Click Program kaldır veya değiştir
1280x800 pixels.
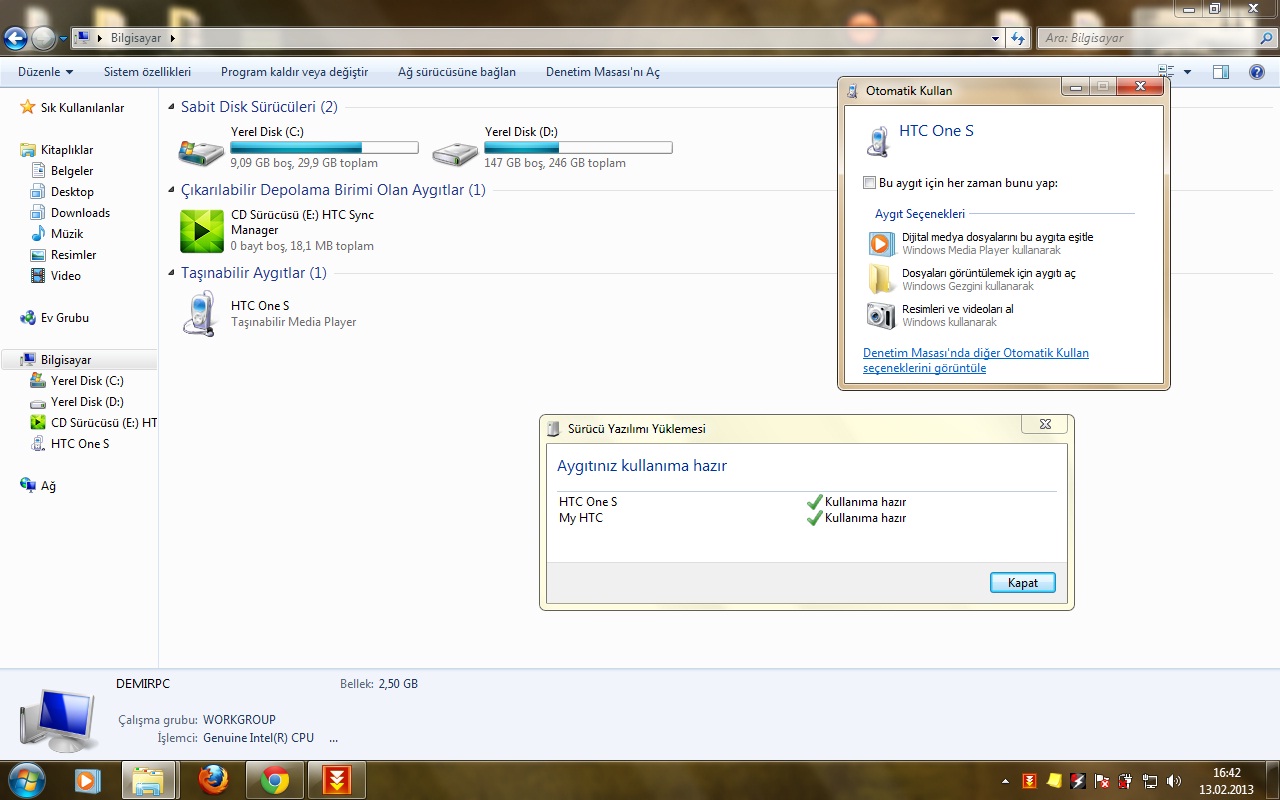[x=294, y=72]
